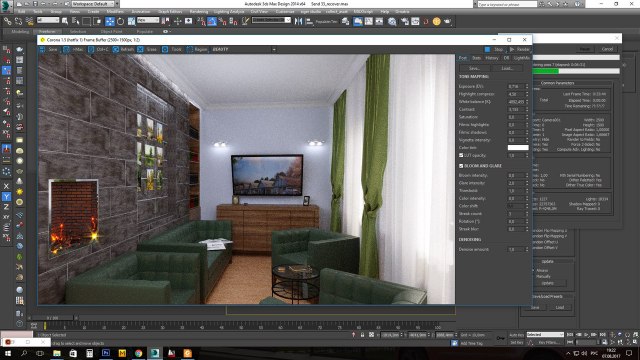Click the Glare intensity spinner arrows

tap(527, 183)
